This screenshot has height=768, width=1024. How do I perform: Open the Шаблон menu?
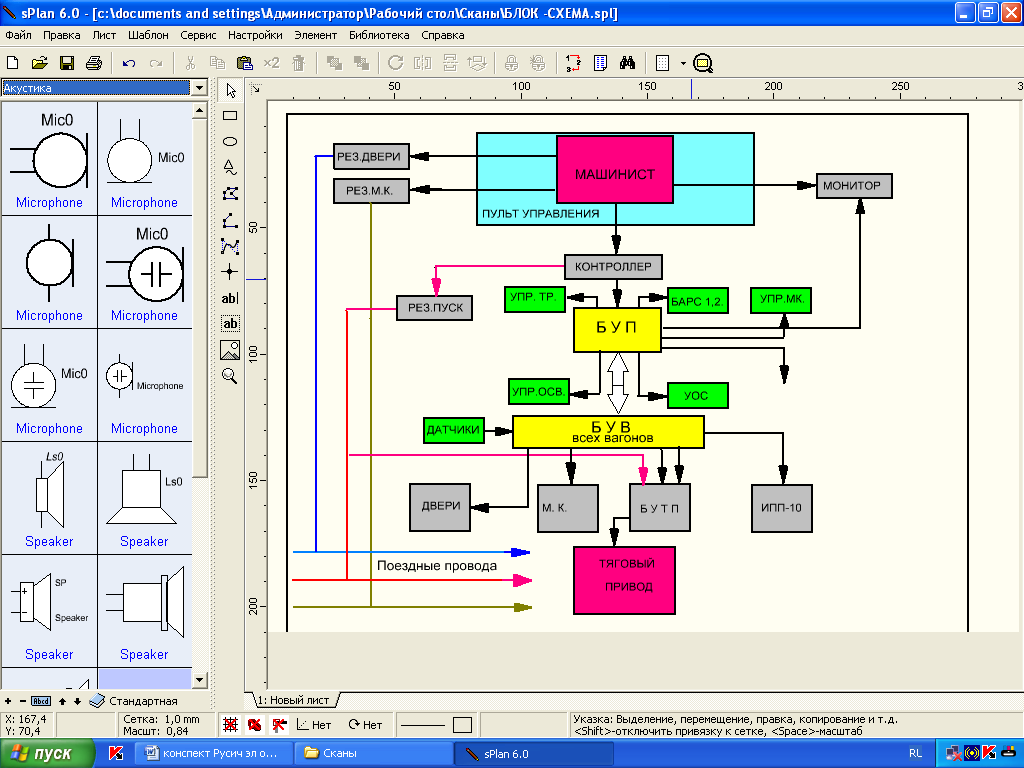click(148, 35)
